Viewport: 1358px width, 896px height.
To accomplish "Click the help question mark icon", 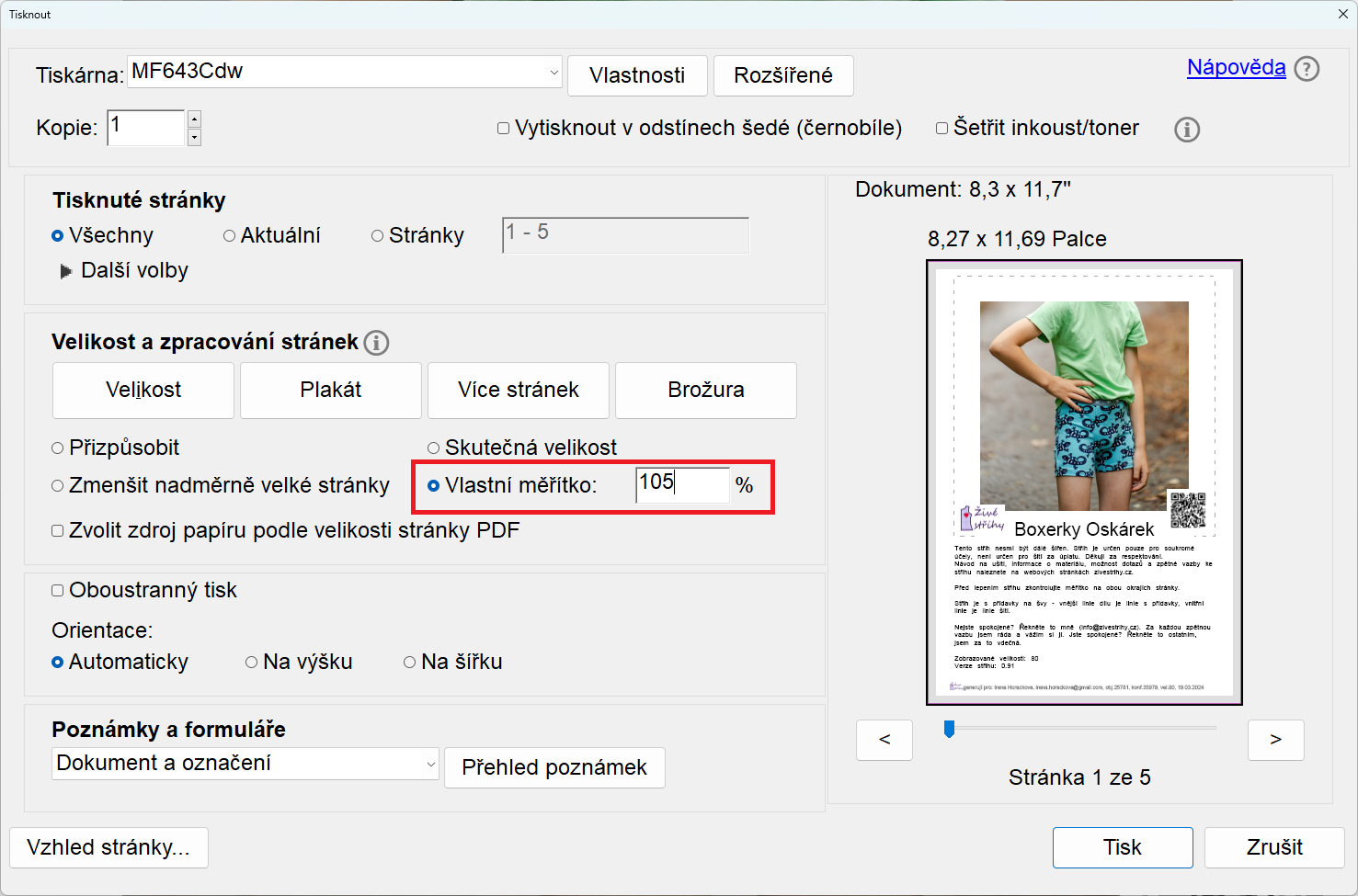I will pos(1306,69).
